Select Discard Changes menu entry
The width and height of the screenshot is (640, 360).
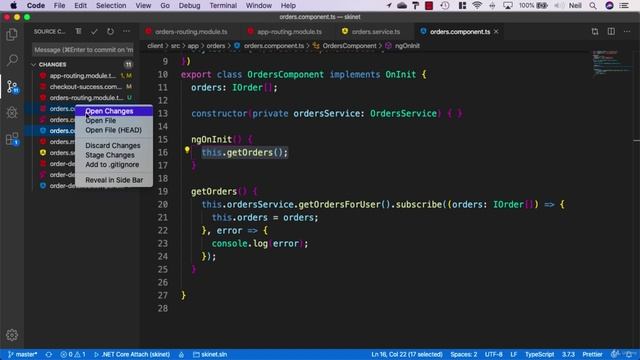(x=113, y=145)
